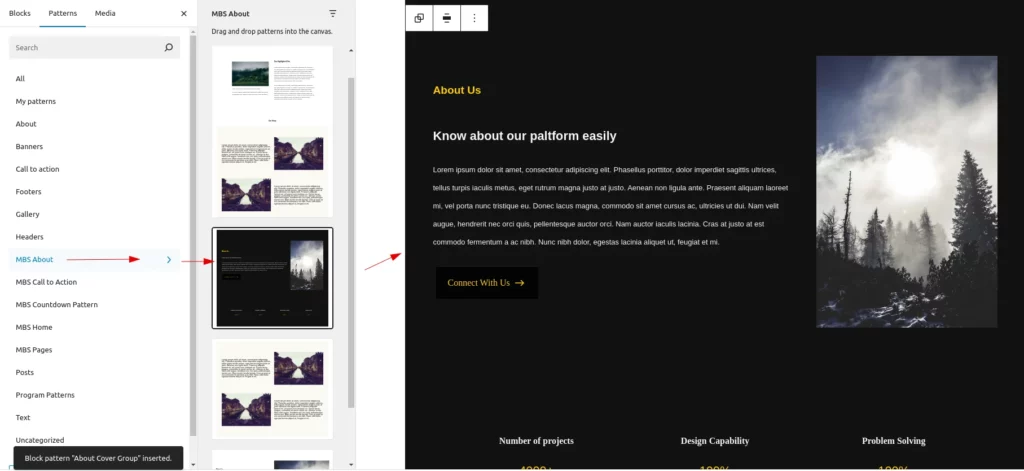Select MBS Countdown Pattern category
1024x471 pixels.
coord(57,305)
